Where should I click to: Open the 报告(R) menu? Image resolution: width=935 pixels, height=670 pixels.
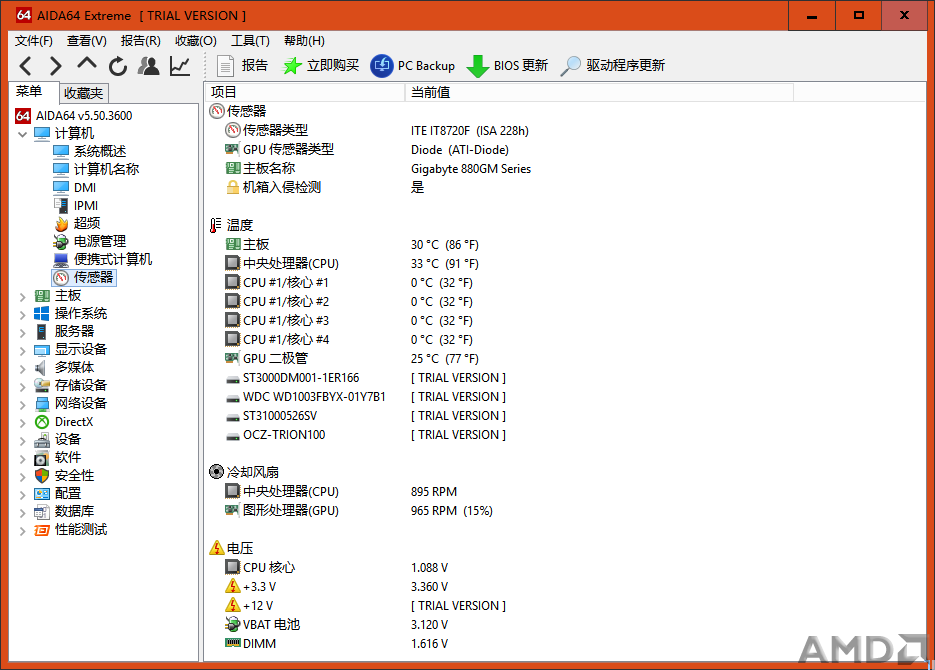point(141,41)
